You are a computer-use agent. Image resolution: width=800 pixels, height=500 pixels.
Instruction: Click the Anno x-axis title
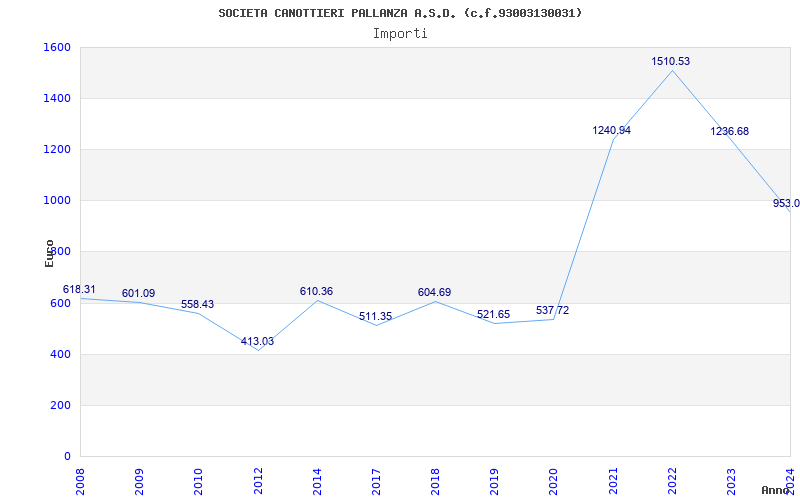pos(777,490)
